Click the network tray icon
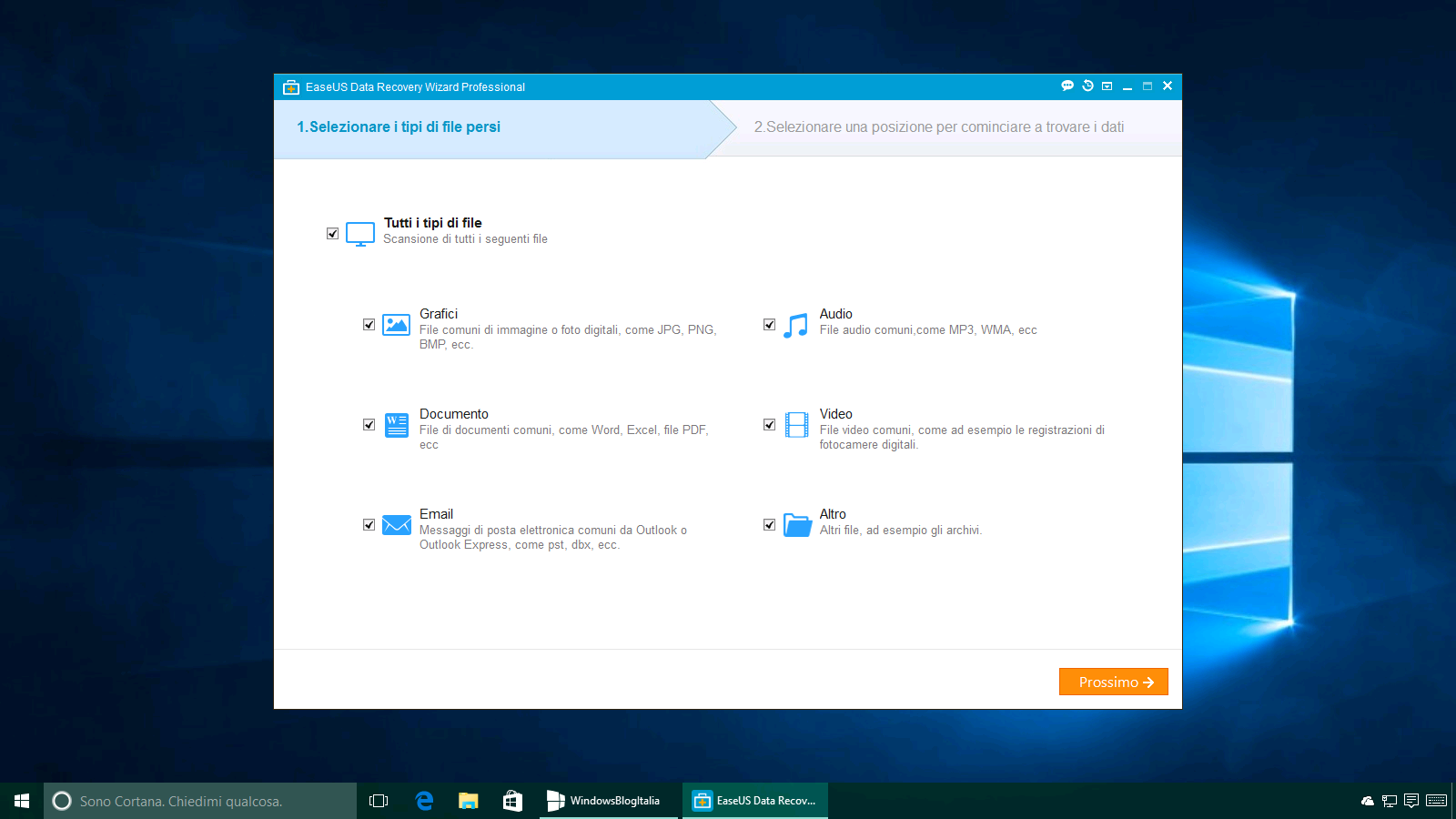Viewport: 1456px width, 819px height. (x=1390, y=801)
